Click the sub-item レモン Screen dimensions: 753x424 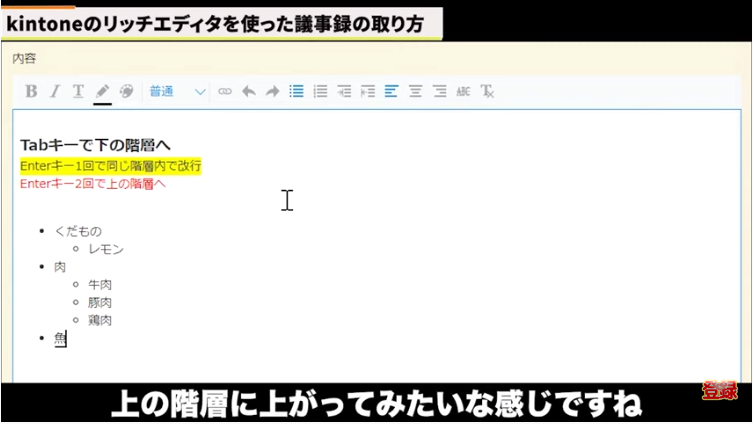[106, 249]
